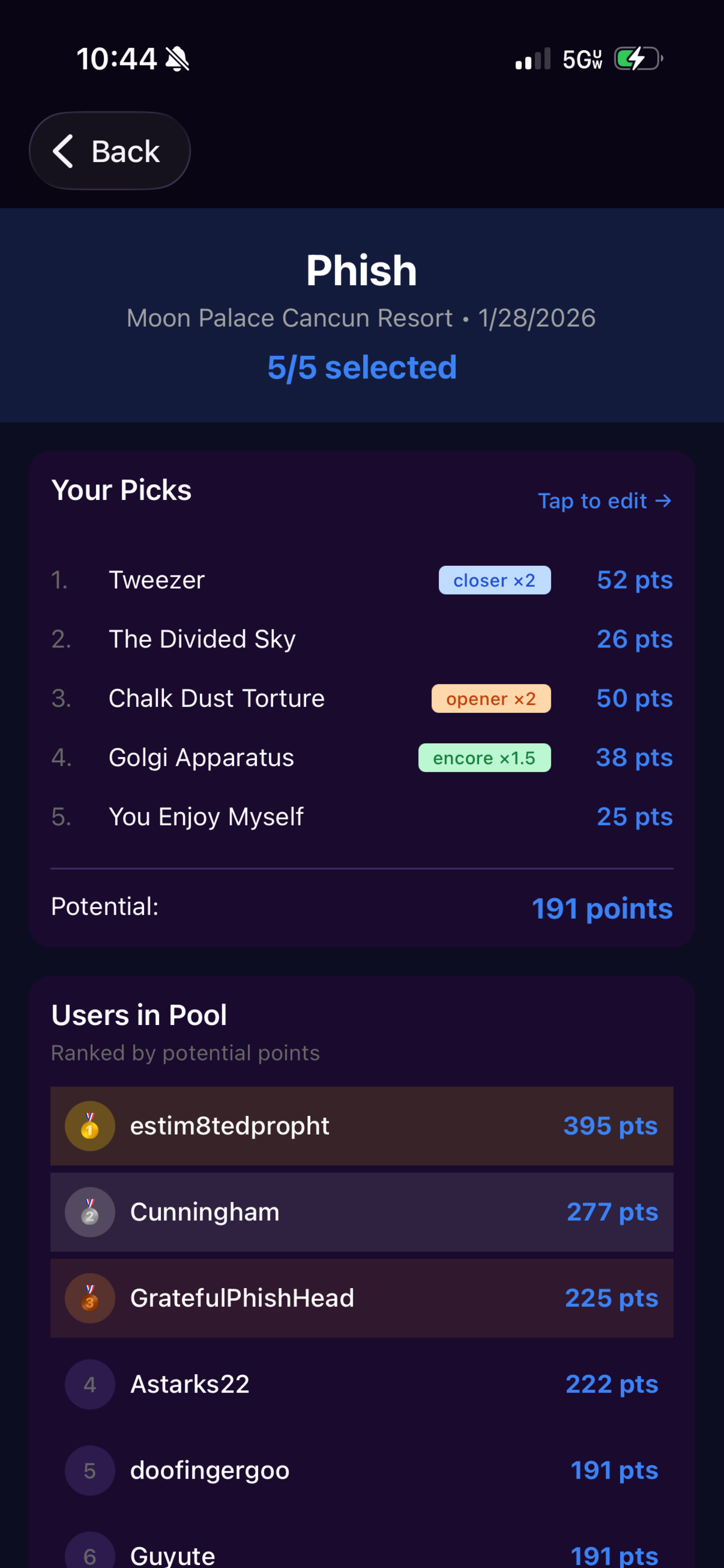The width and height of the screenshot is (724, 1568).
Task: Tap the Back chevron arrow icon
Action: pyautogui.click(x=64, y=151)
